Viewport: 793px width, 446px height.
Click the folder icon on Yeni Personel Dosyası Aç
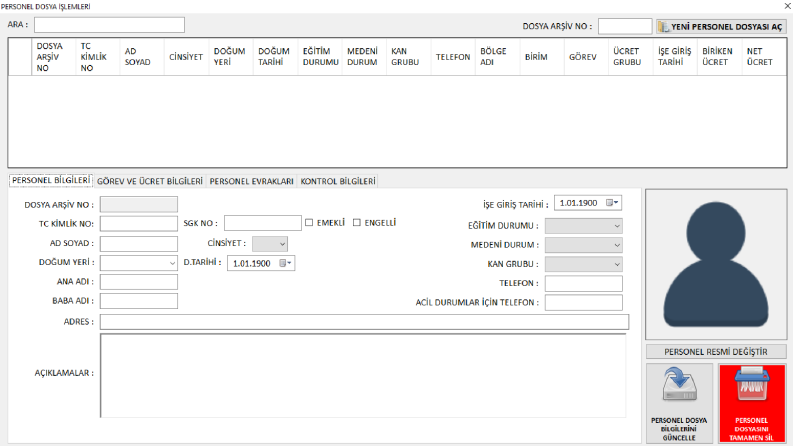tap(664, 26)
